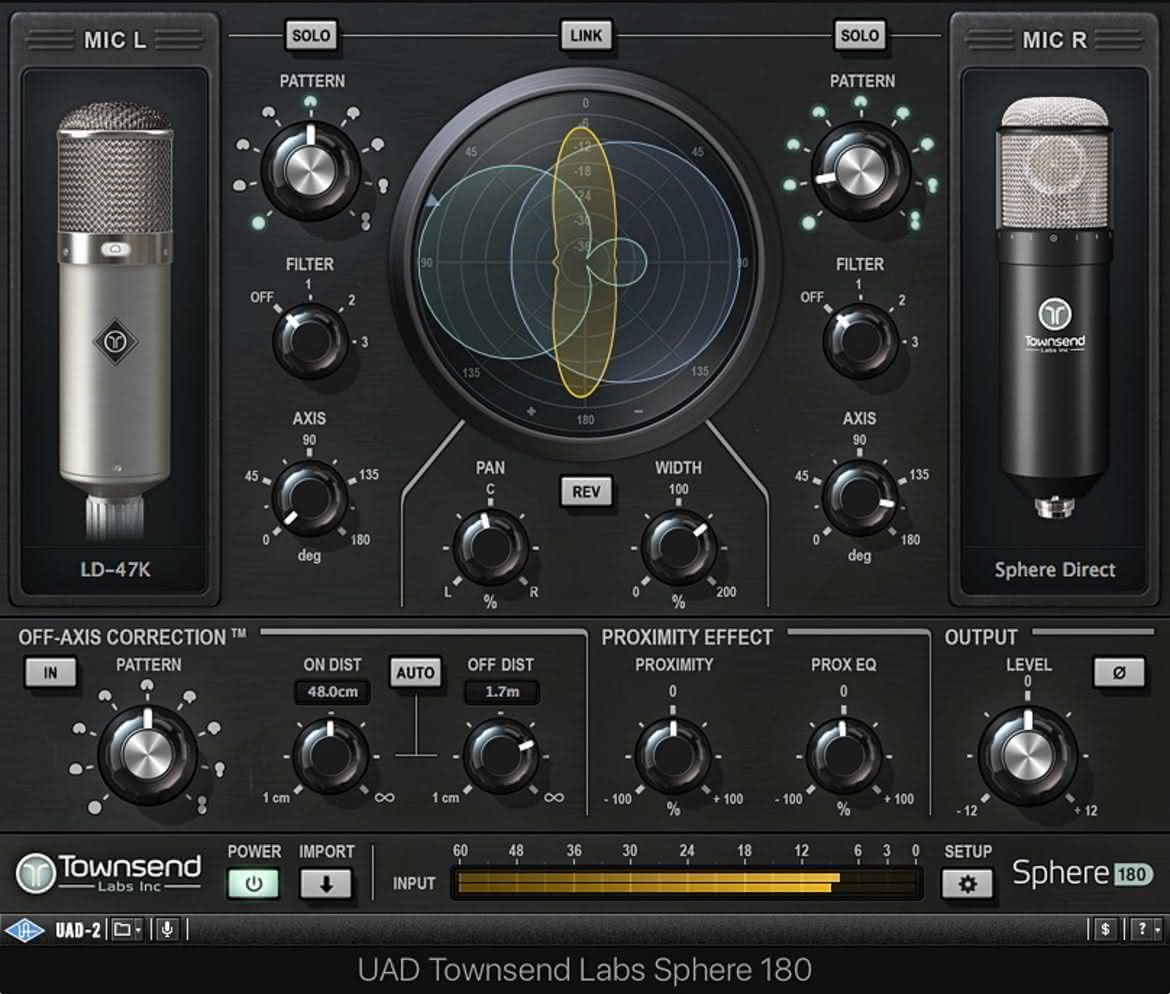Click the MIC L header label
Image resolution: width=1170 pixels, height=994 pixels.
[x=115, y=40]
